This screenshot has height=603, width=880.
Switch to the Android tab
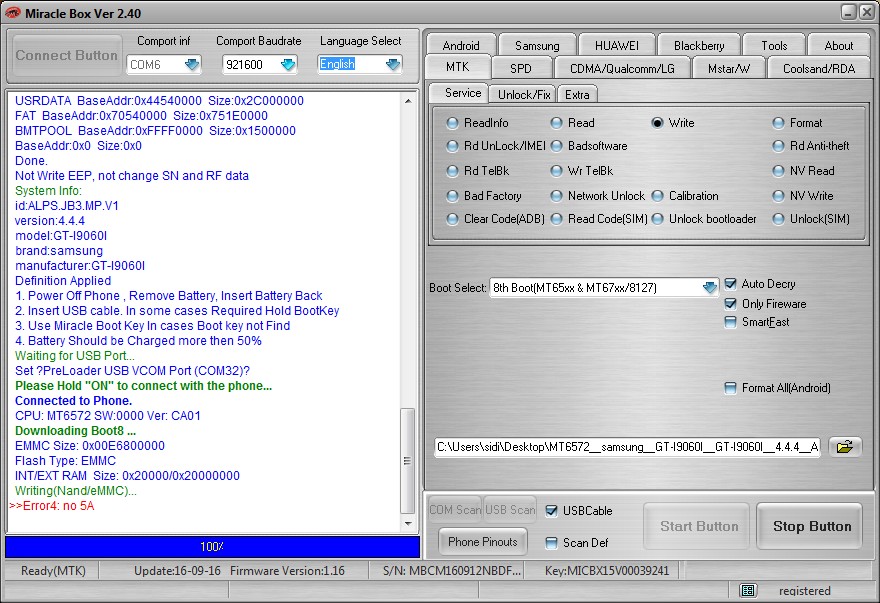461,45
